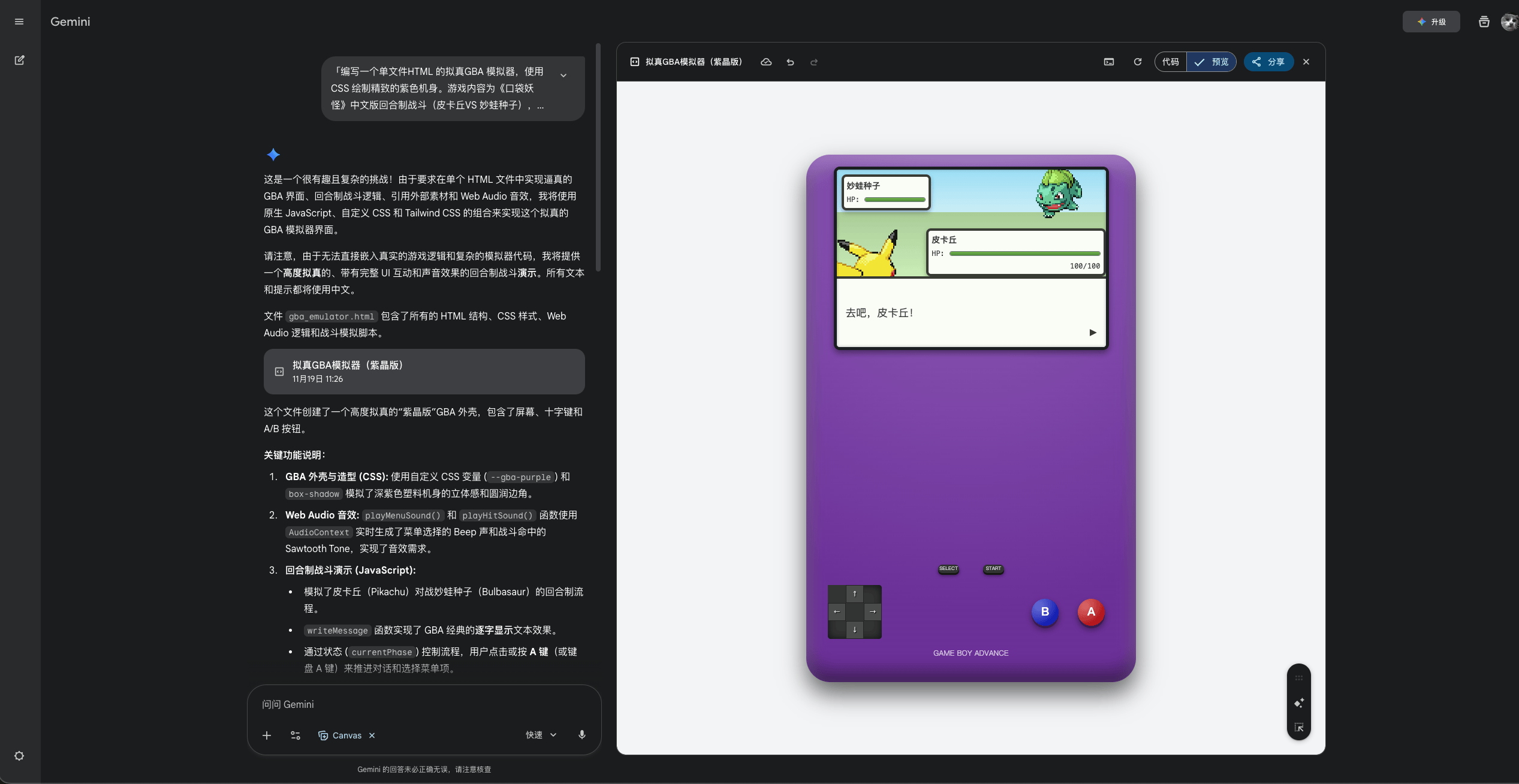The image size is (1519, 784).
Task: Click the Gemini sparkle response icon
Action: pyautogui.click(x=273, y=155)
